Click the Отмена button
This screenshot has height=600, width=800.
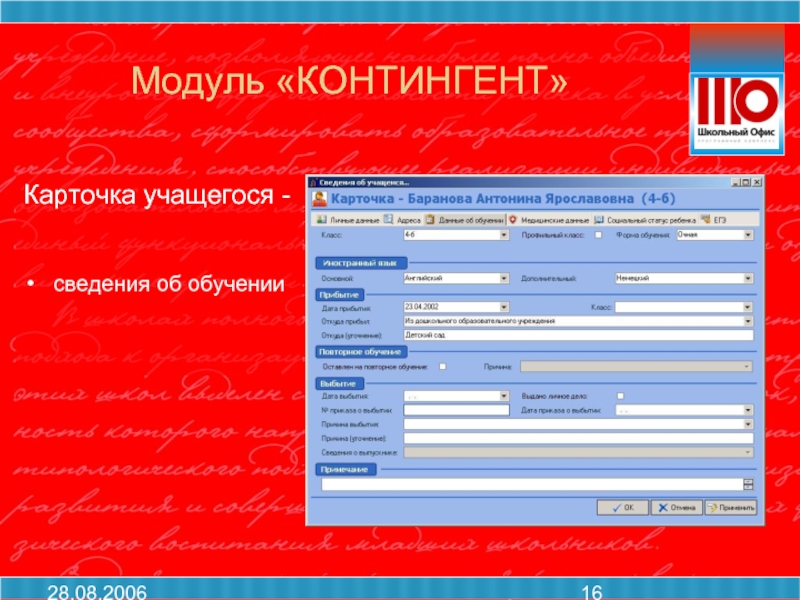click(x=677, y=508)
